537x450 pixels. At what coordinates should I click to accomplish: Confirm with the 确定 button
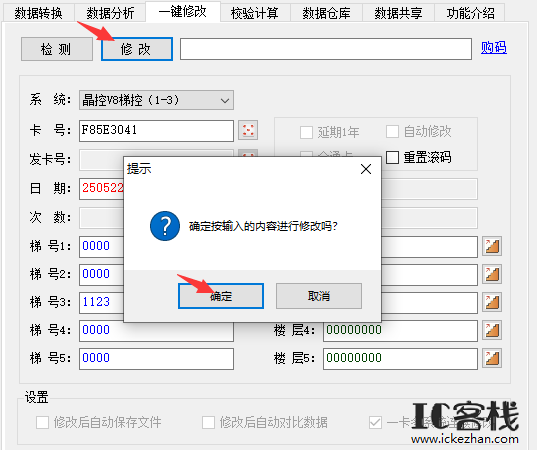[221, 296]
